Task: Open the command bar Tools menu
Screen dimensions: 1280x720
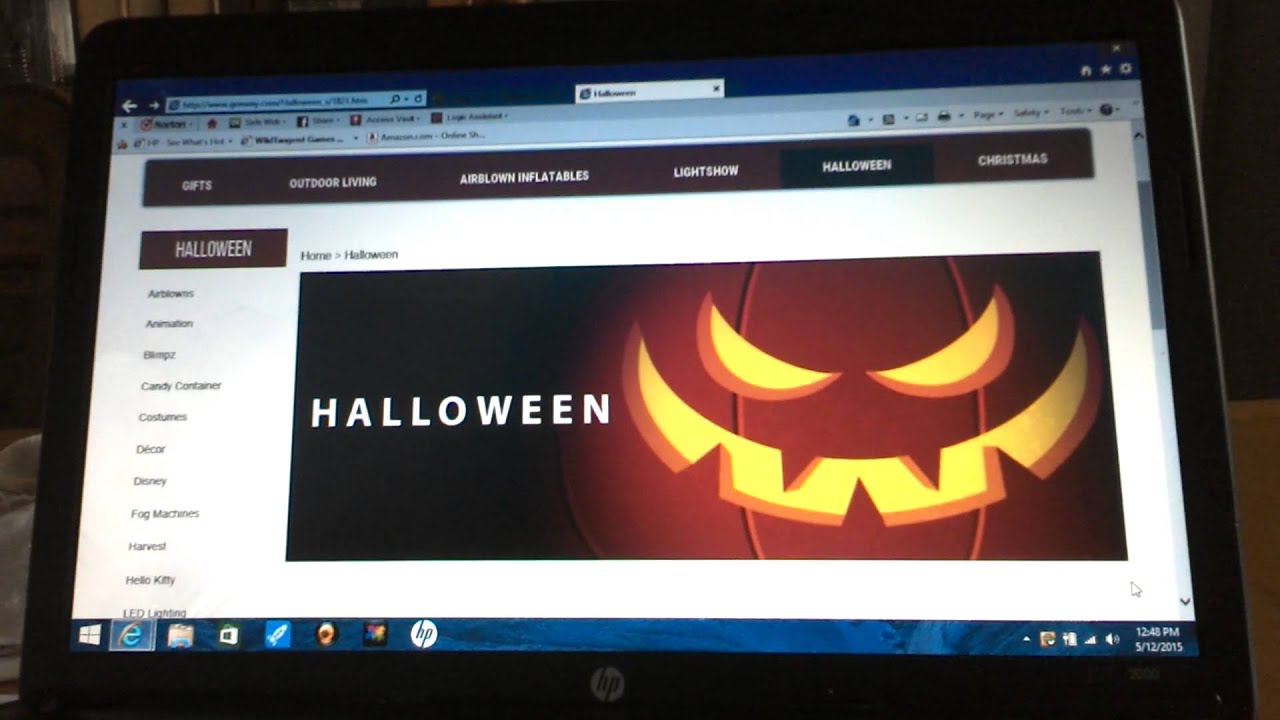Action: click(1074, 111)
